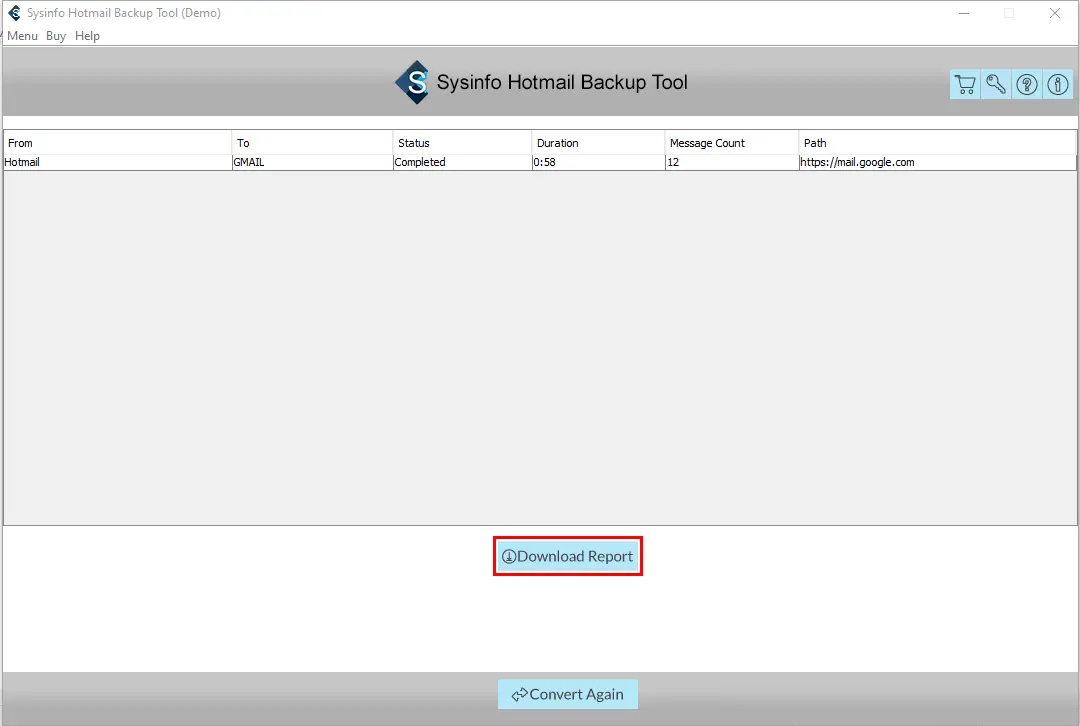This screenshot has width=1080, height=726.
Task: Sort by the Status column header
Action: coord(462,143)
